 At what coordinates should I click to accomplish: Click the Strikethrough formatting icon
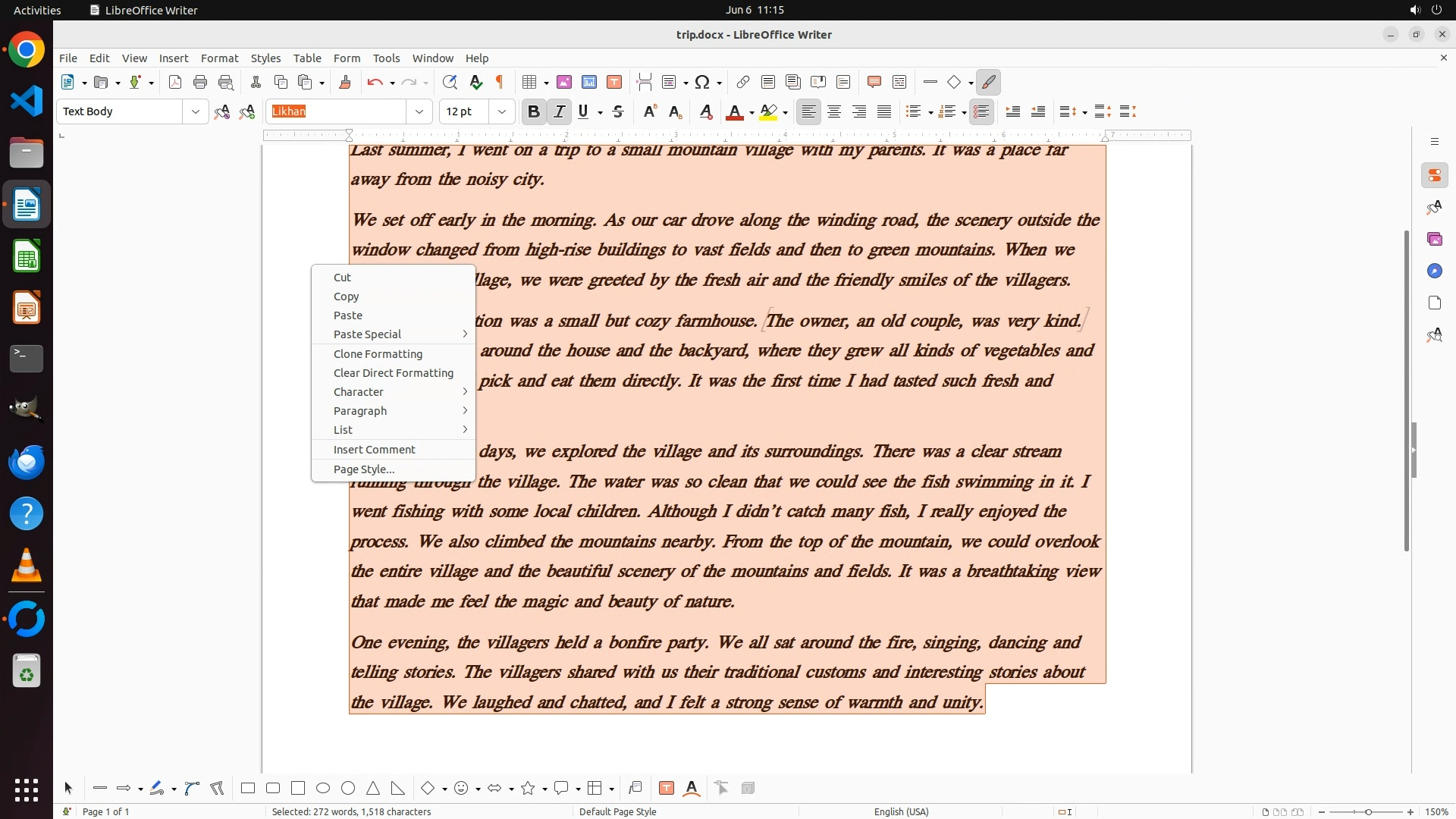618,111
